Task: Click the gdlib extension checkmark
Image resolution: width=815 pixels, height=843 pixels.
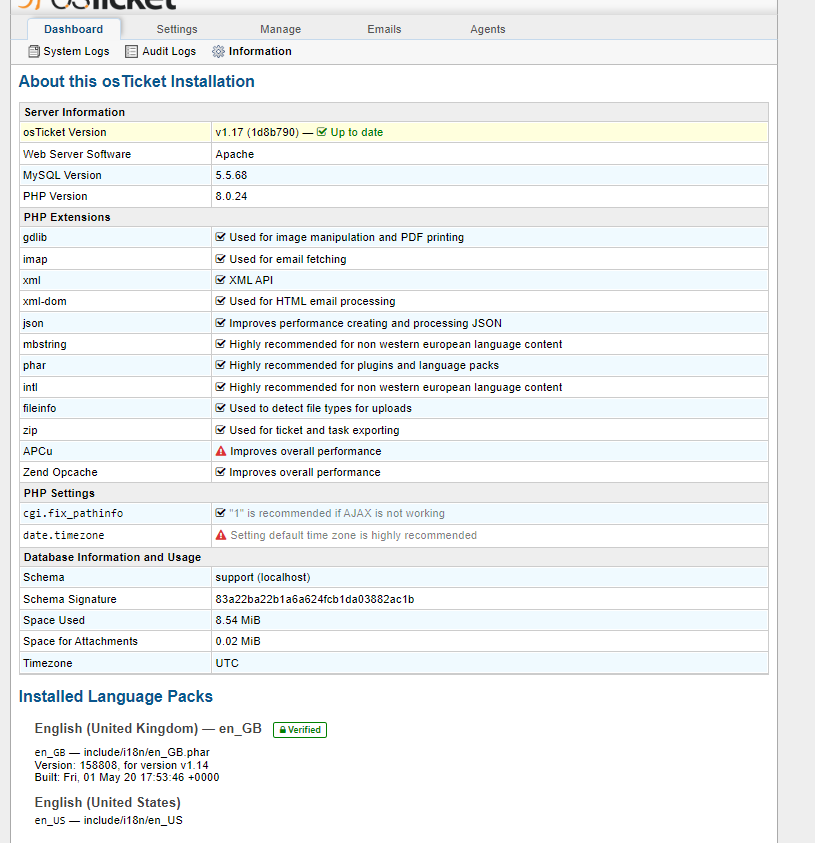Action: coord(221,238)
